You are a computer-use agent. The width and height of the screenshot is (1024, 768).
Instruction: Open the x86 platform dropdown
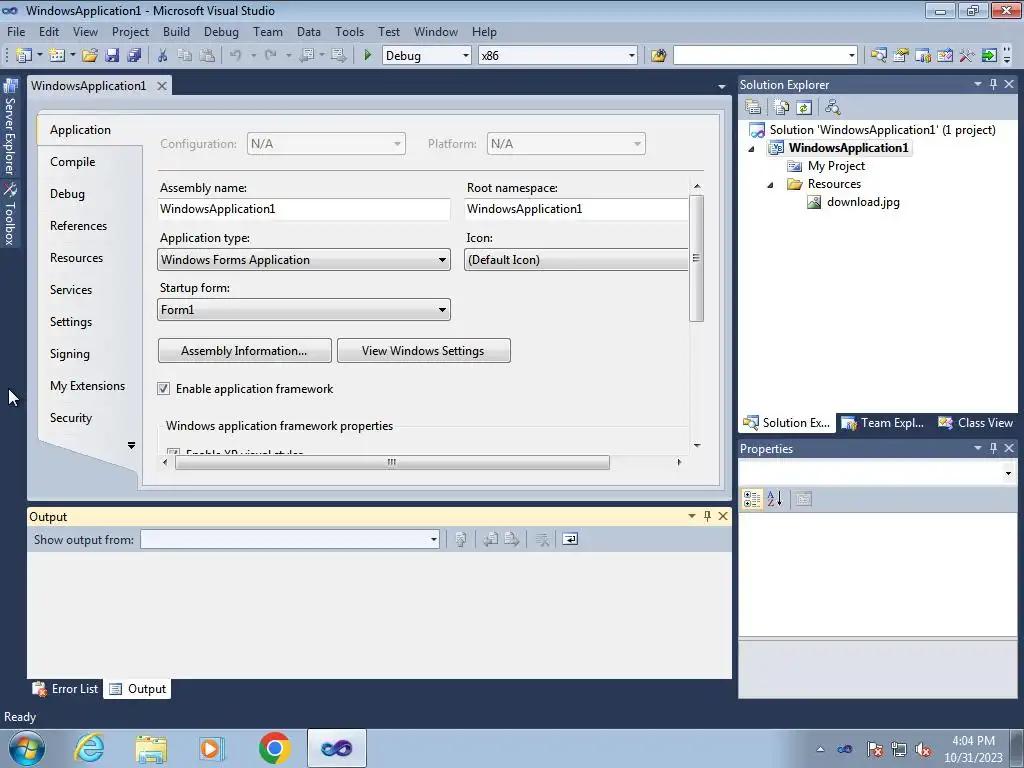pyautogui.click(x=632, y=56)
